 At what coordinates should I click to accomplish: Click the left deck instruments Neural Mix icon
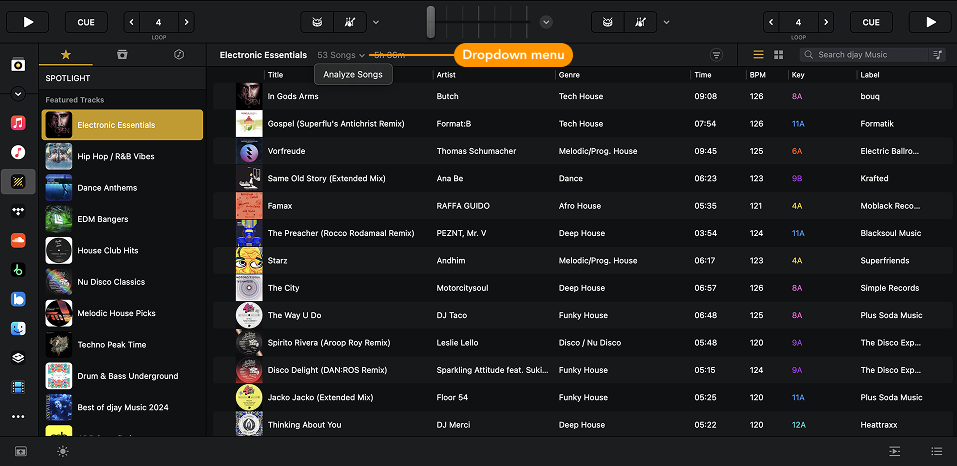pyautogui.click(x=350, y=22)
